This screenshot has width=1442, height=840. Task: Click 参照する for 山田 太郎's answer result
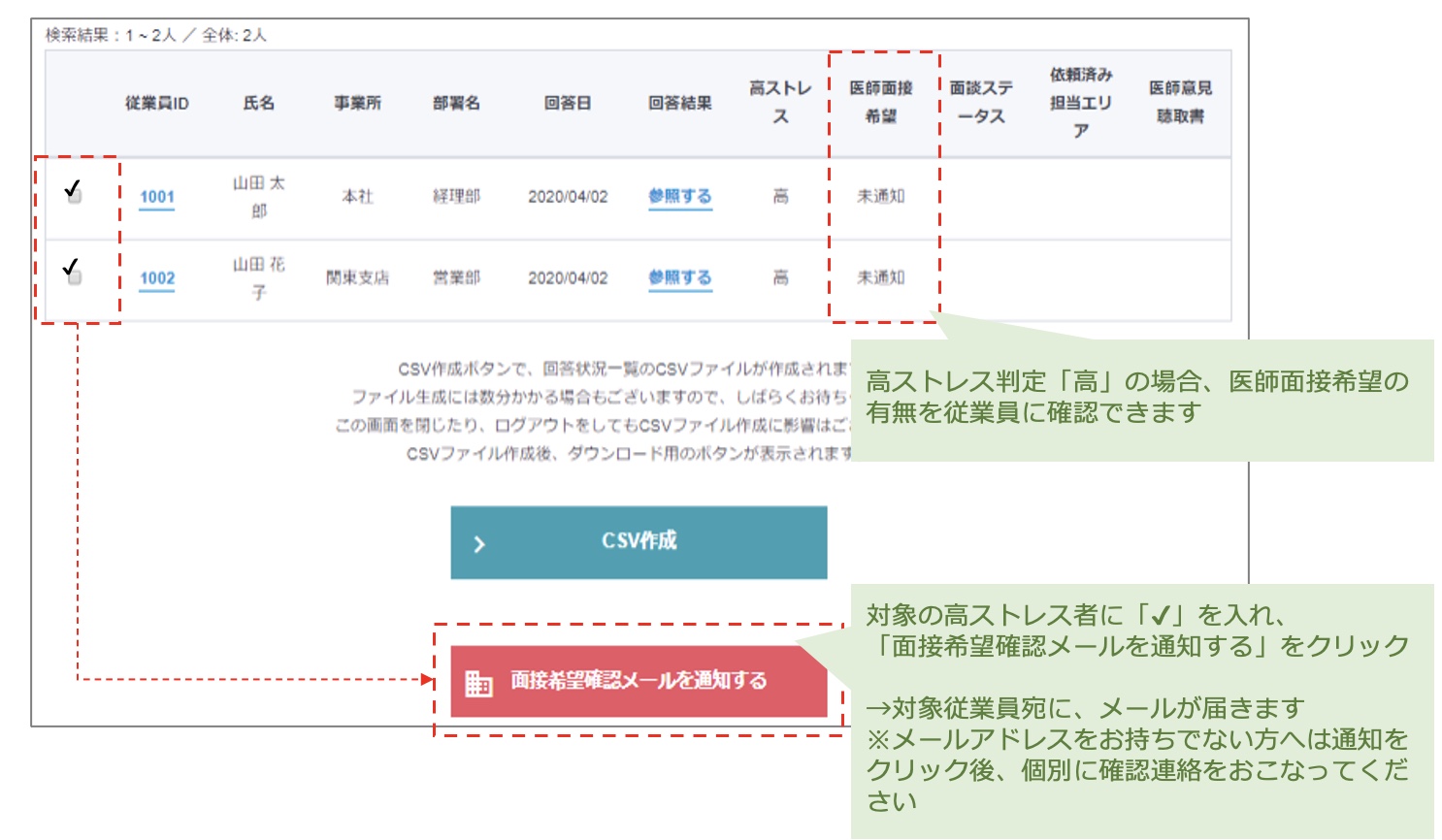point(680,196)
